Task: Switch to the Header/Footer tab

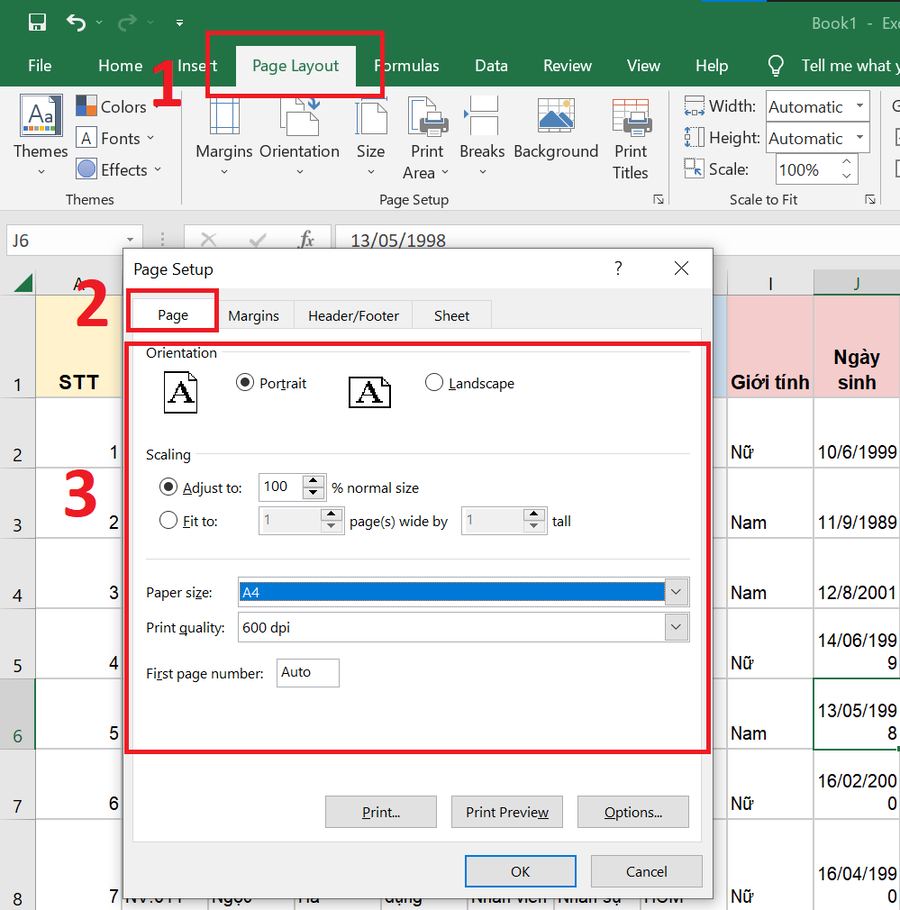Action: (x=353, y=316)
